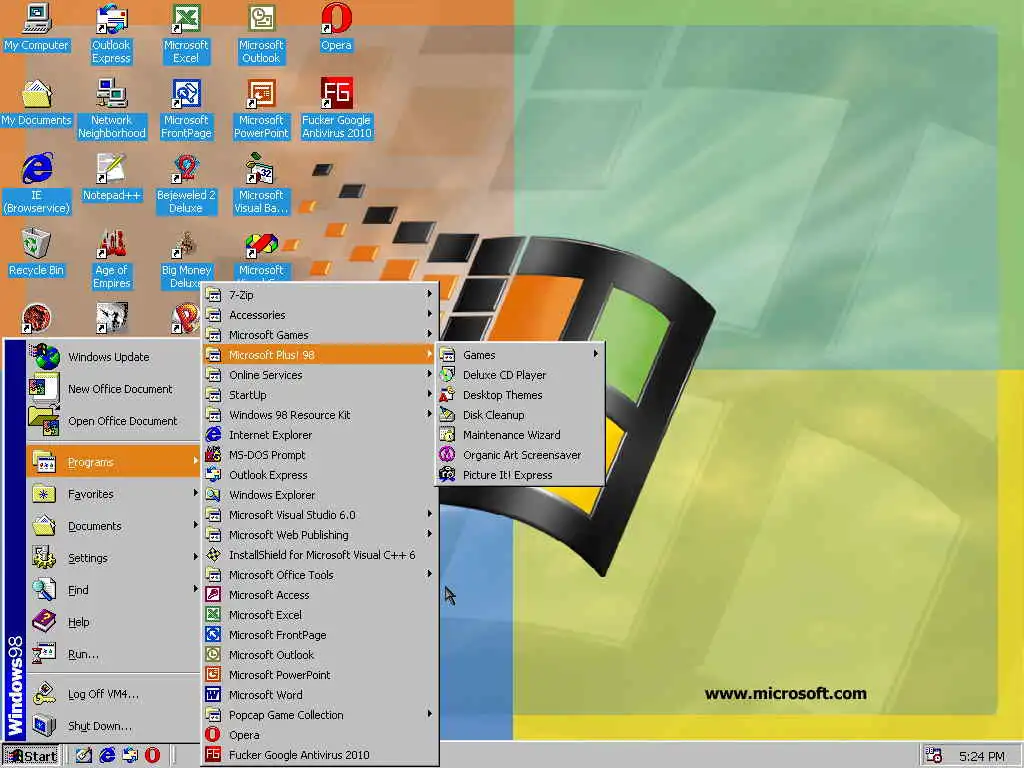
Task: Click the 5:24 PM system clock
Action: pyautogui.click(x=982, y=756)
